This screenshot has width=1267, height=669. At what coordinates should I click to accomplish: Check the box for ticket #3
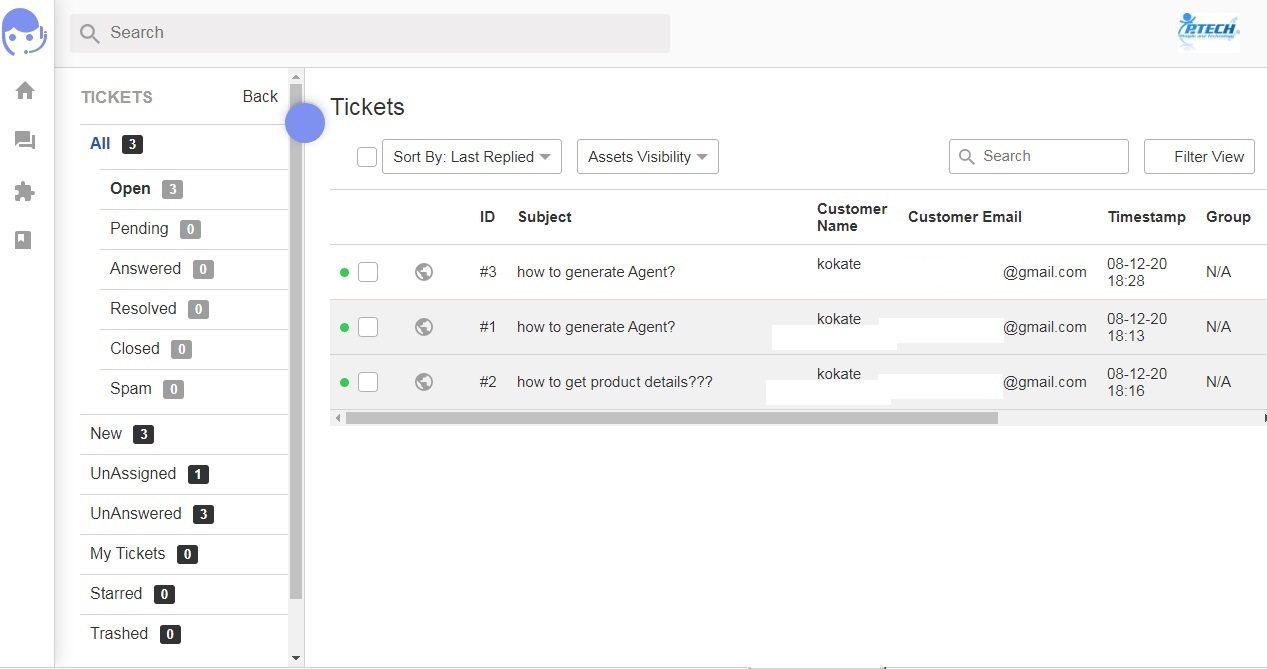[x=368, y=272]
